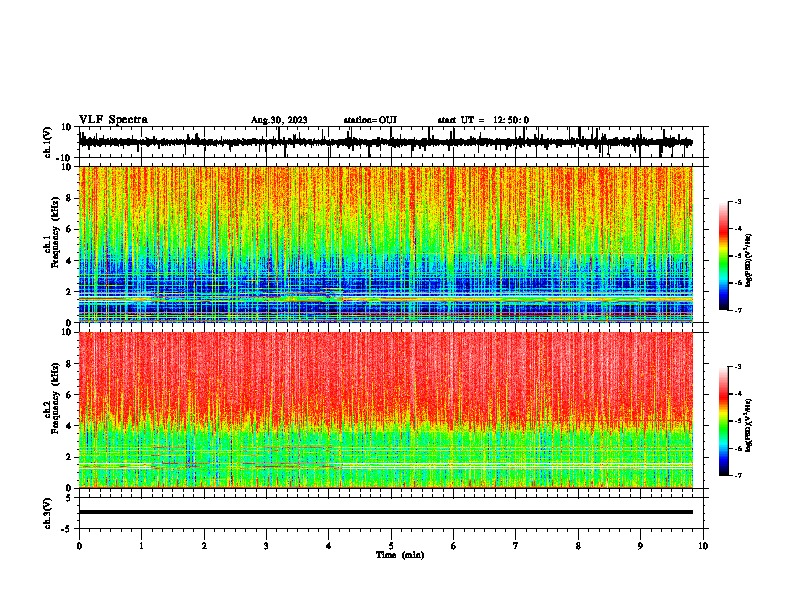Image resolution: width=792 pixels, height=612 pixels.
Task: Click the '-3' value atop ch.1 color bar
Action: [737, 201]
